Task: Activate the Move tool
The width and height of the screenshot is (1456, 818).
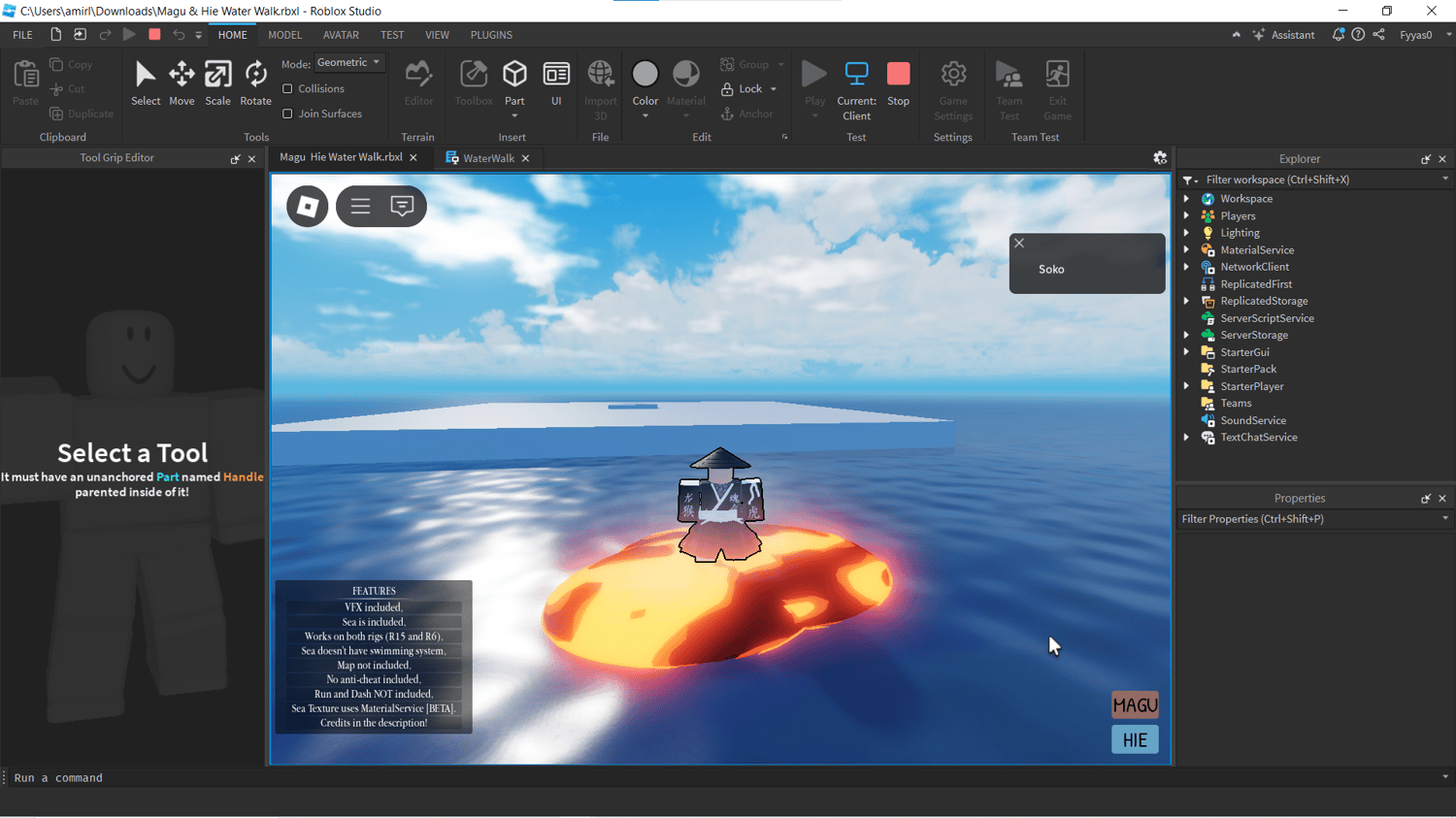Action: click(182, 83)
